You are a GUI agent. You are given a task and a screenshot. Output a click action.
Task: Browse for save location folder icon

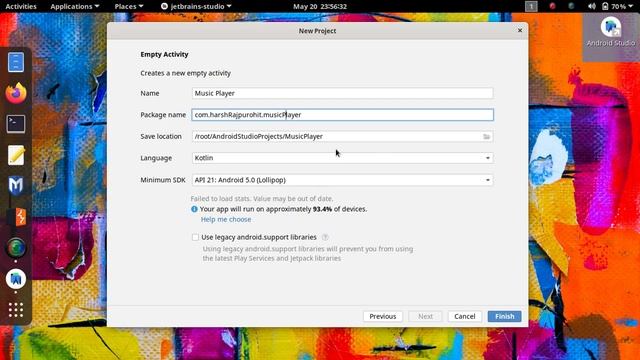(487, 136)
